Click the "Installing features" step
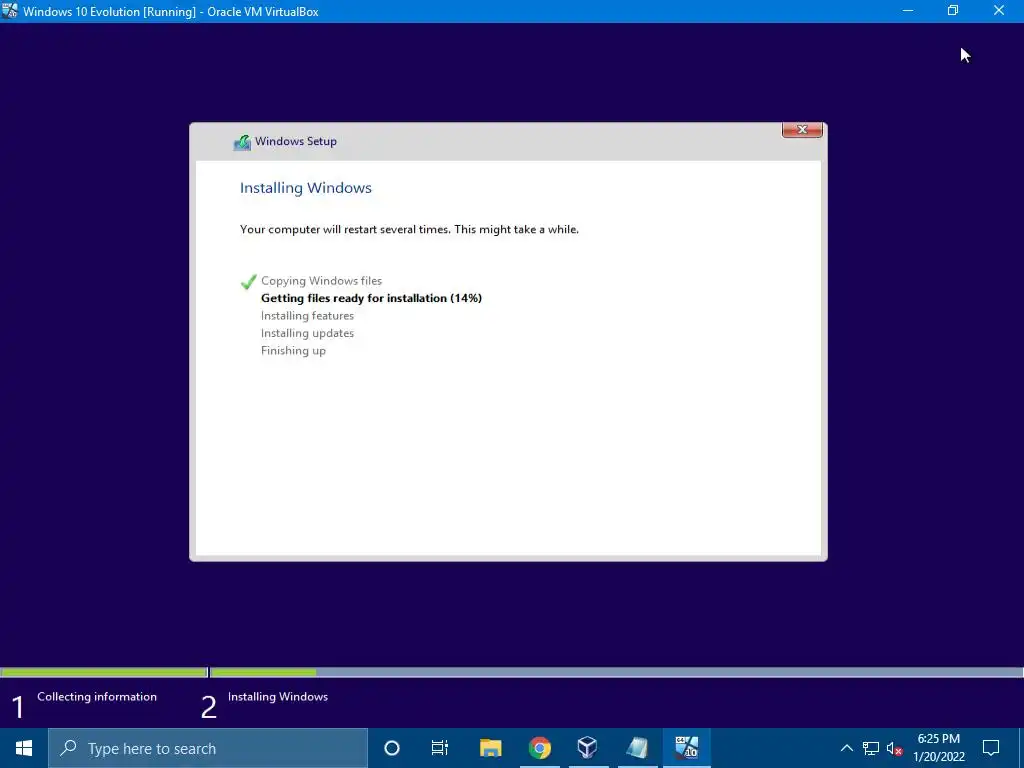 (307, 315)
